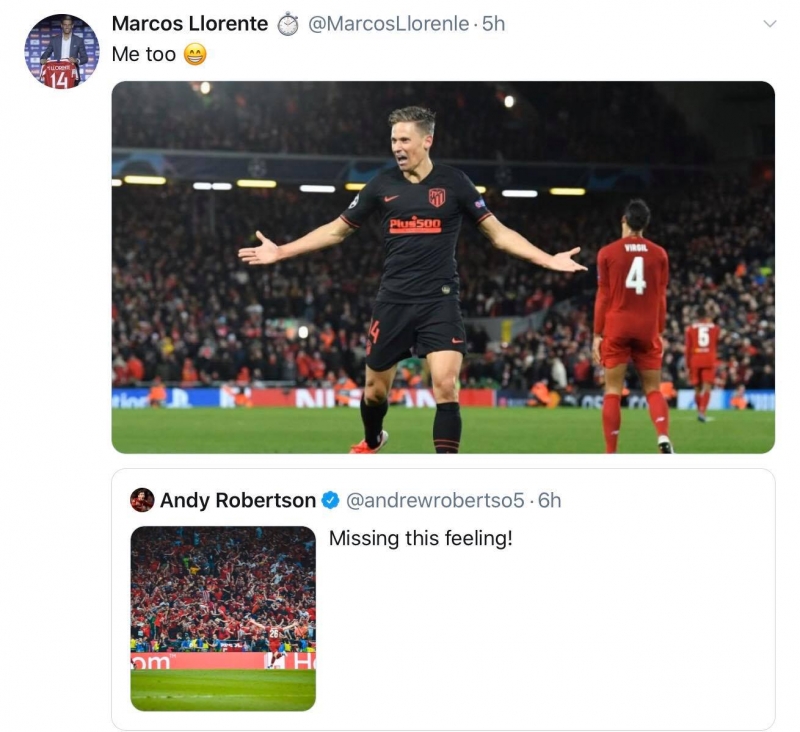Open the quoted tweet card
The width and height of the screenshot is (800, 732).
[443, 599]
